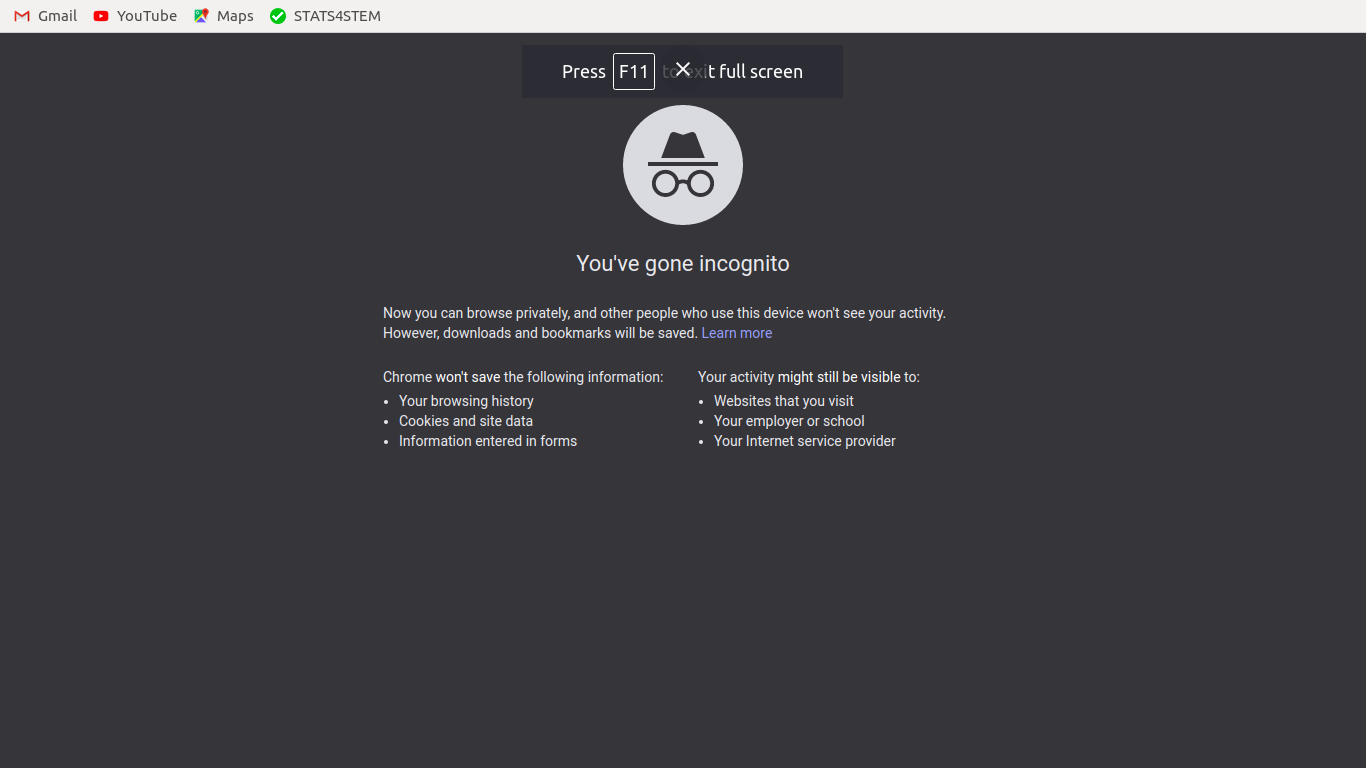The height and width of the screenshot is (768, 1366).
Task: Open the Maps bookmark label
Action: click(x=235, y=16)
